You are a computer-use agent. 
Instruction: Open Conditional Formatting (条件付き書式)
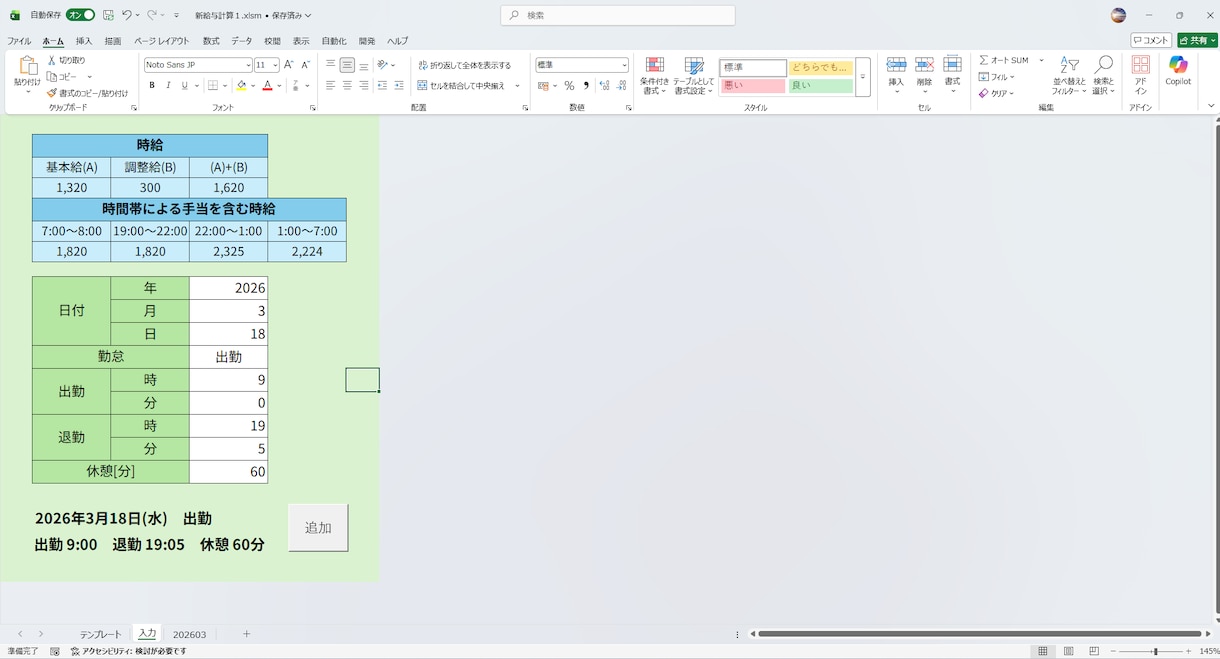coord(654,76)
